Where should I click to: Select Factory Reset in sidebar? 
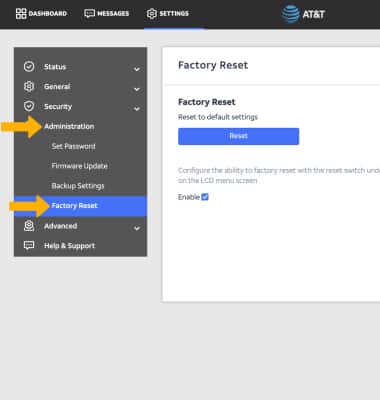[80, 206]
